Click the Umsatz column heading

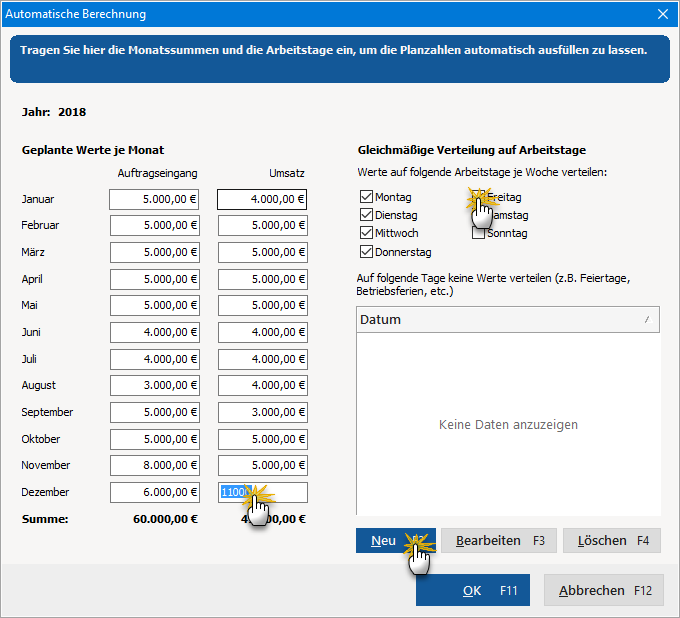point(287,173)
